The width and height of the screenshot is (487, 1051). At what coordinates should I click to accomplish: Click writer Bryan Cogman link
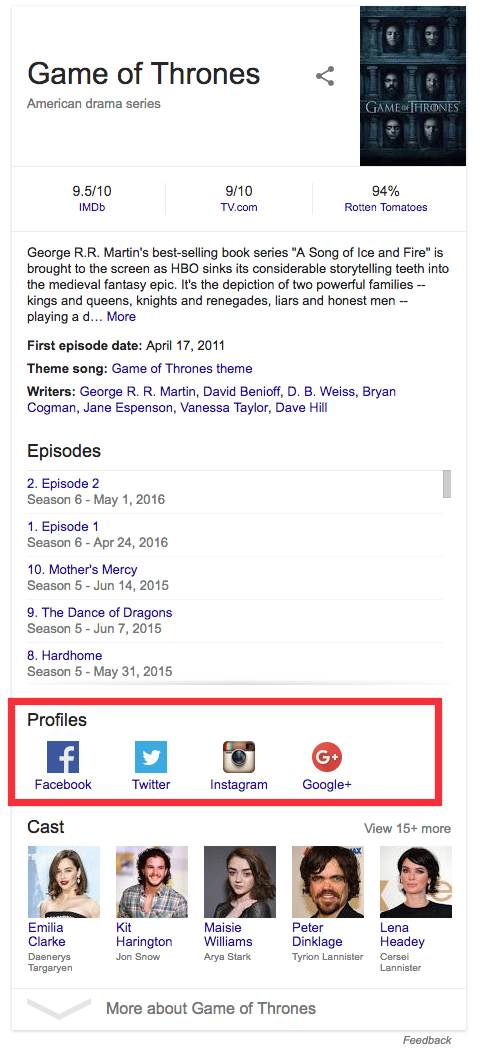(211, 399)
